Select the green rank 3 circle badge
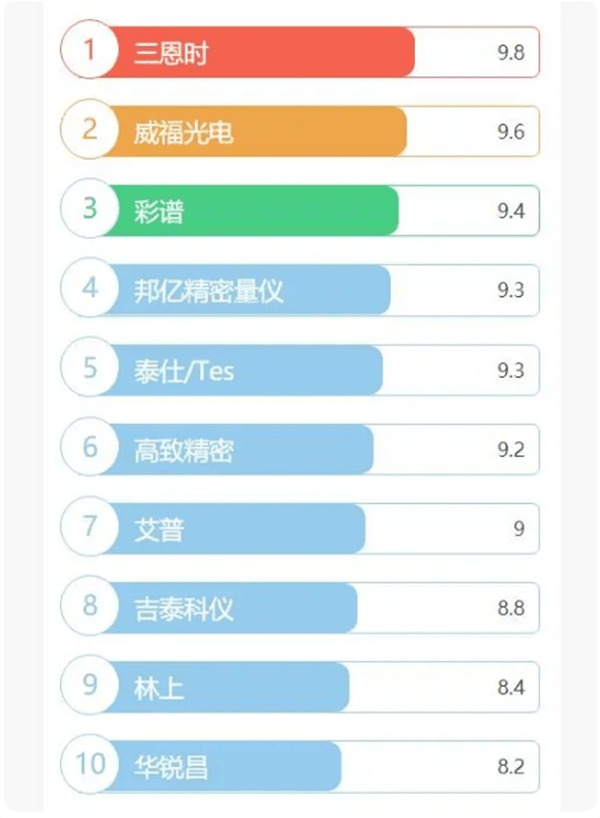This screenshot has height=818, width=600. click(90, 209)
